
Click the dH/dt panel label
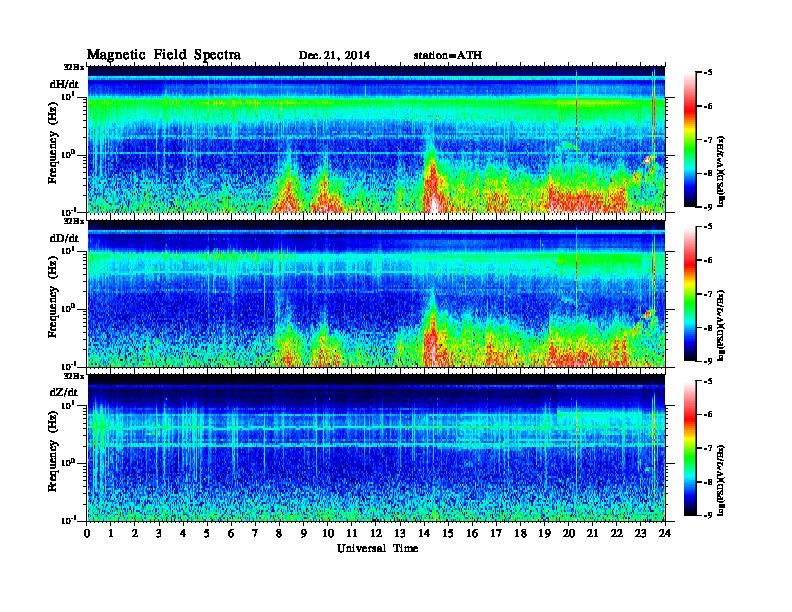point(64,84)
